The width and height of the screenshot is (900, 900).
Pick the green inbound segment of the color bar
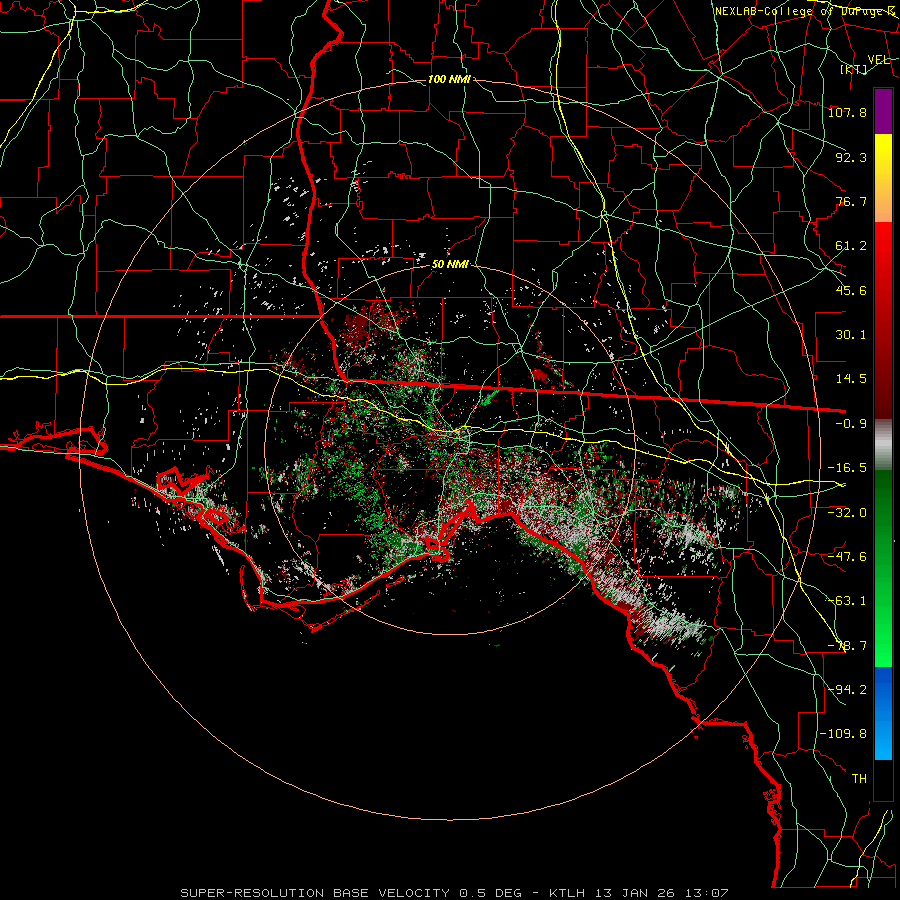(x=883, y=568)
